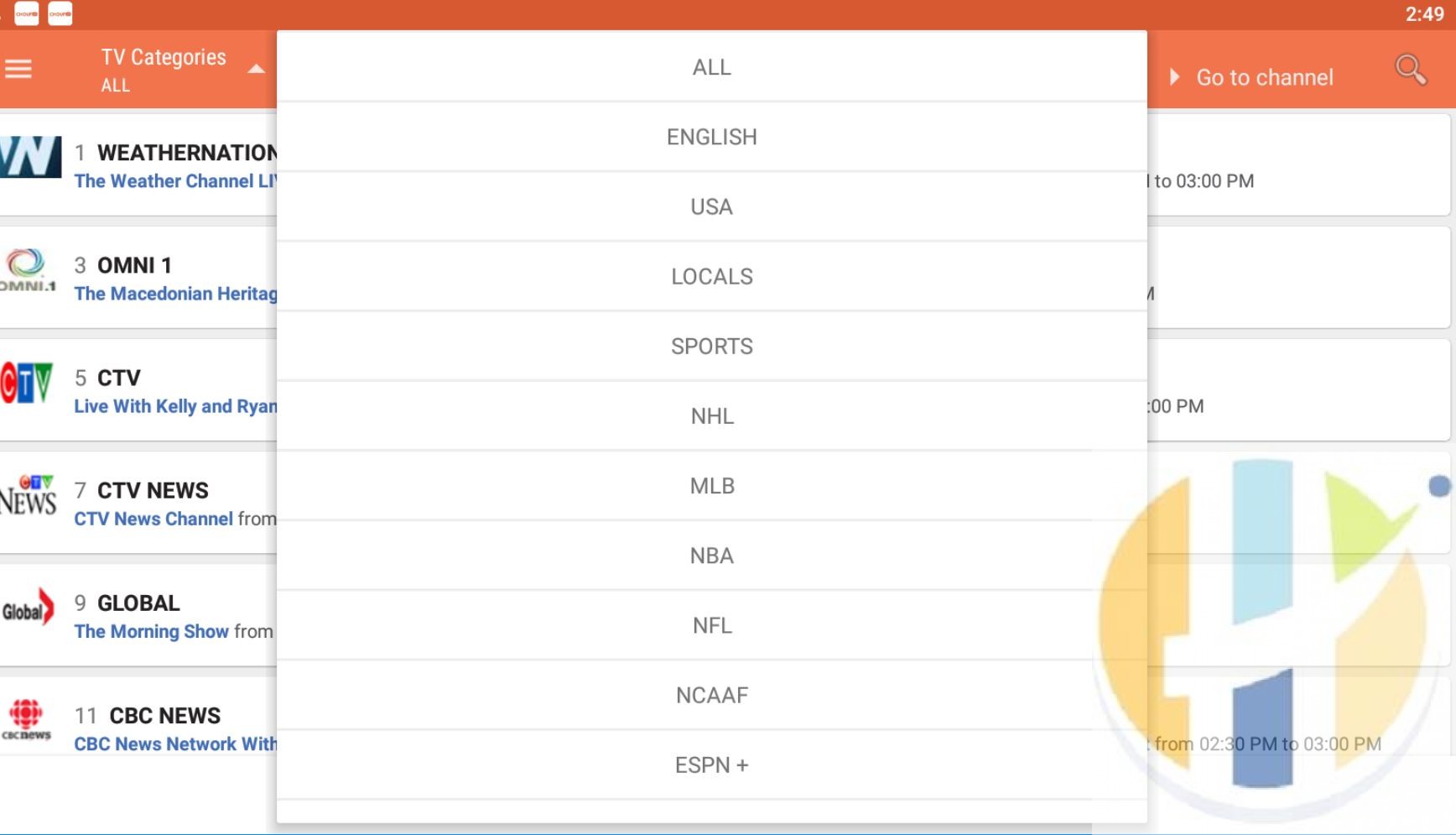
Task: Select the NHL category option
Action: click(711, 415)
